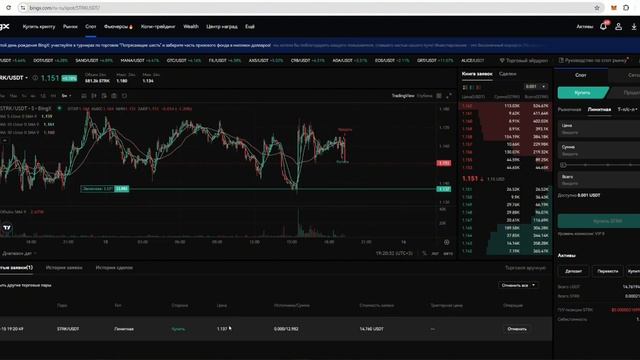Click the chart screenshot camera icon

[114, 96]
